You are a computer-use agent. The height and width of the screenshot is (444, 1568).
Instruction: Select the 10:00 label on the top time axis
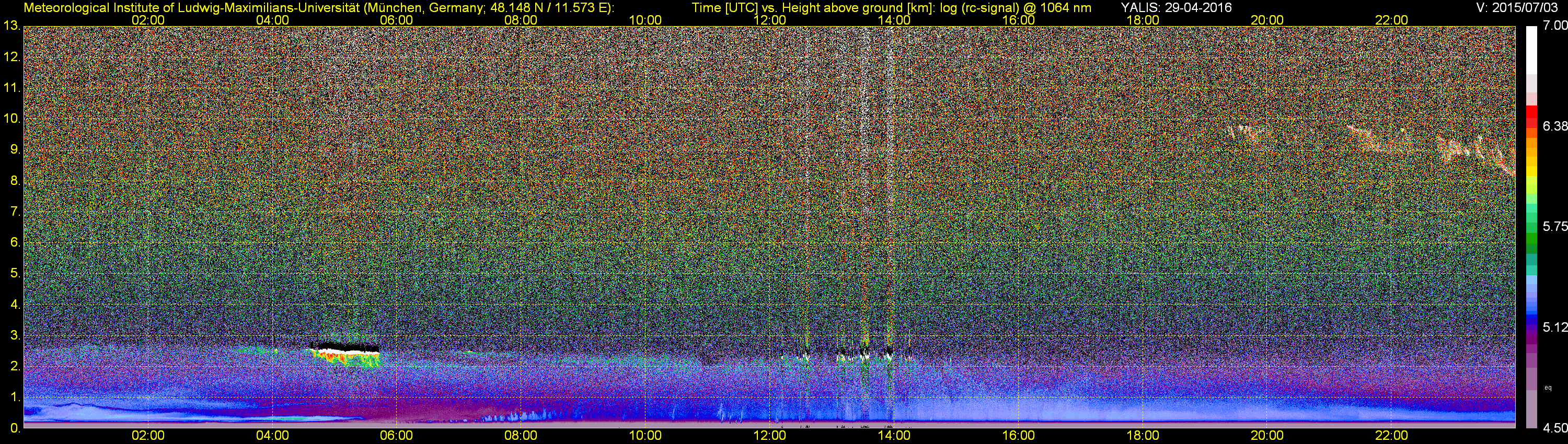tap(645, 20)
